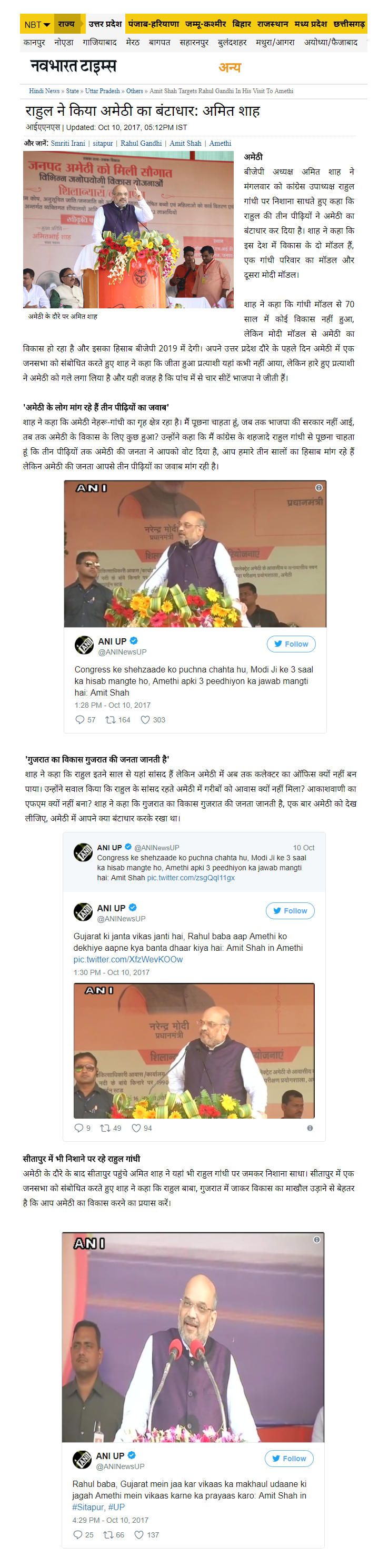Open pic.twitter.com/XfzWevKOOw link
Image resolution: width=389 pixels, height=1568 pixels.
click(128, 959)
